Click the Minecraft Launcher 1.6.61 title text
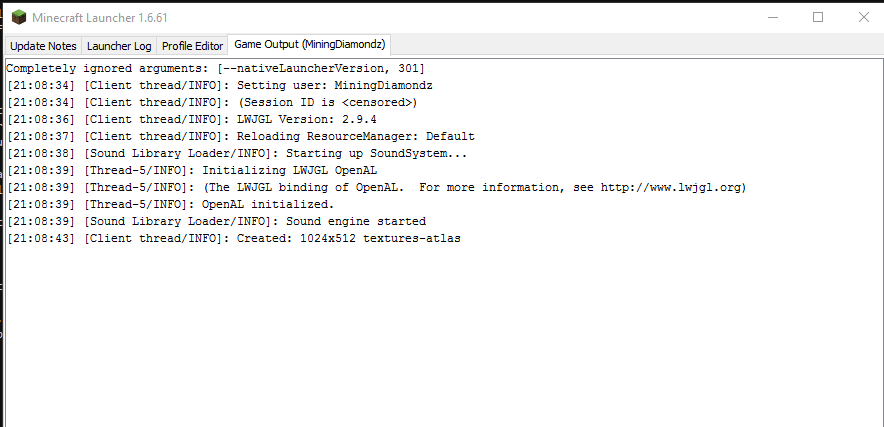The image size is (884, 427). pos(100,18)
